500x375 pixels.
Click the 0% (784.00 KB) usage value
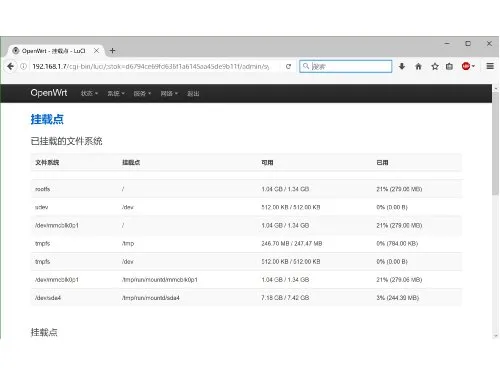click(x=397, y=243)
